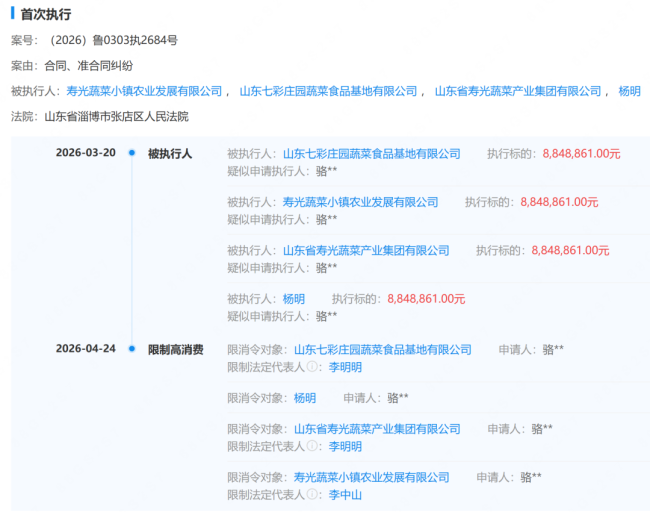Click 杨明 beside 执行标的 in the 2026-03-20 entry
650x512 pixels.
tap(293, 299)
